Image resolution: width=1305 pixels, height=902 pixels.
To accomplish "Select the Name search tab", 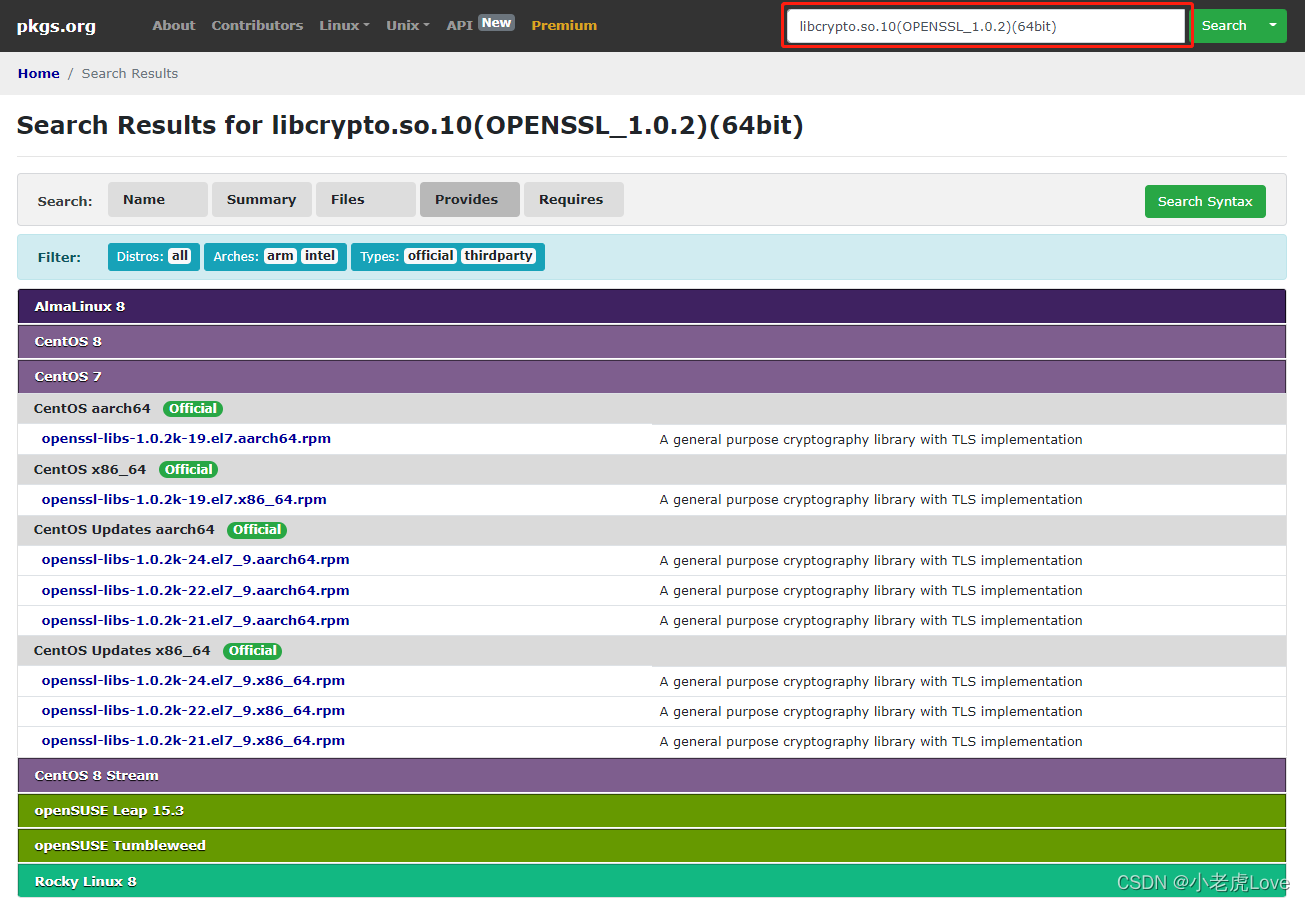I will click(x=158, y=199).
